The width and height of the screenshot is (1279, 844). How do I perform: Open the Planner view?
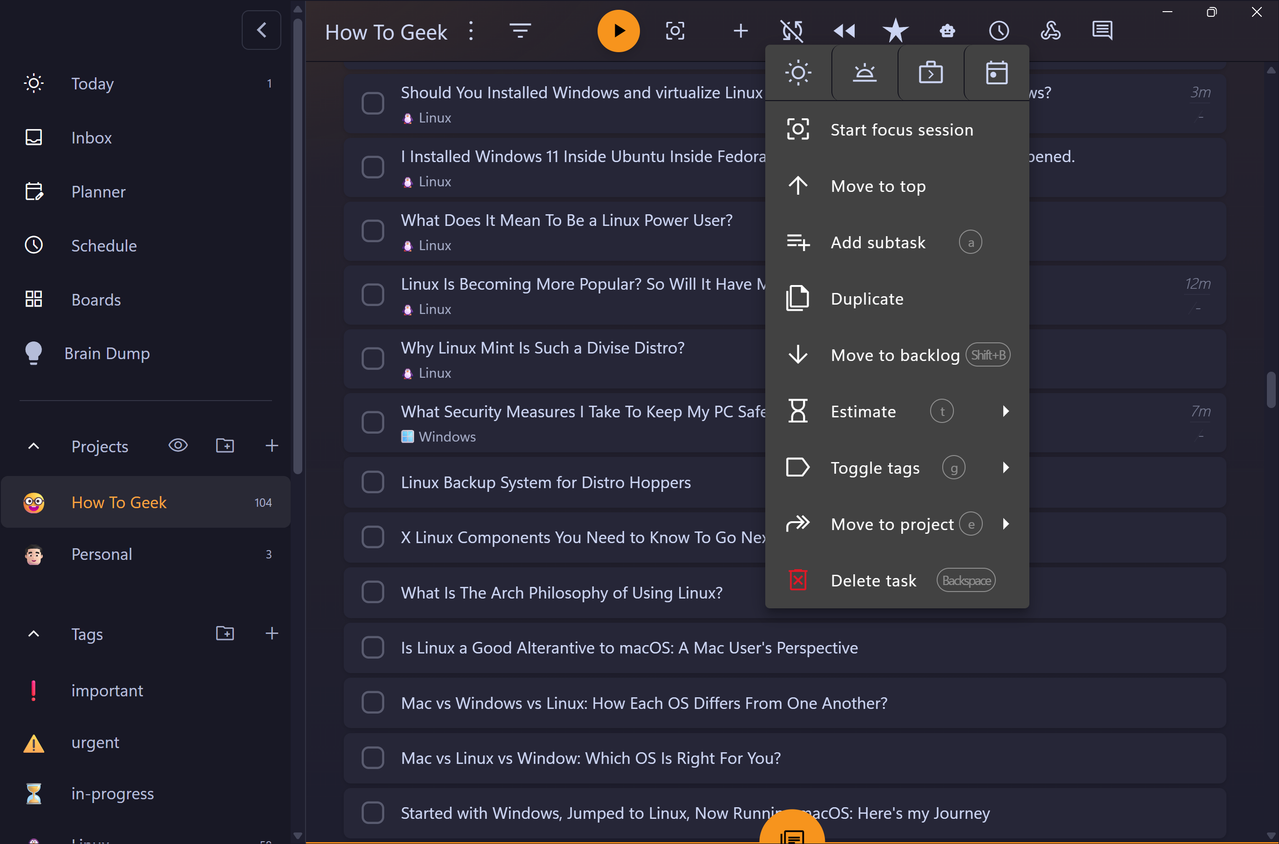146,192
